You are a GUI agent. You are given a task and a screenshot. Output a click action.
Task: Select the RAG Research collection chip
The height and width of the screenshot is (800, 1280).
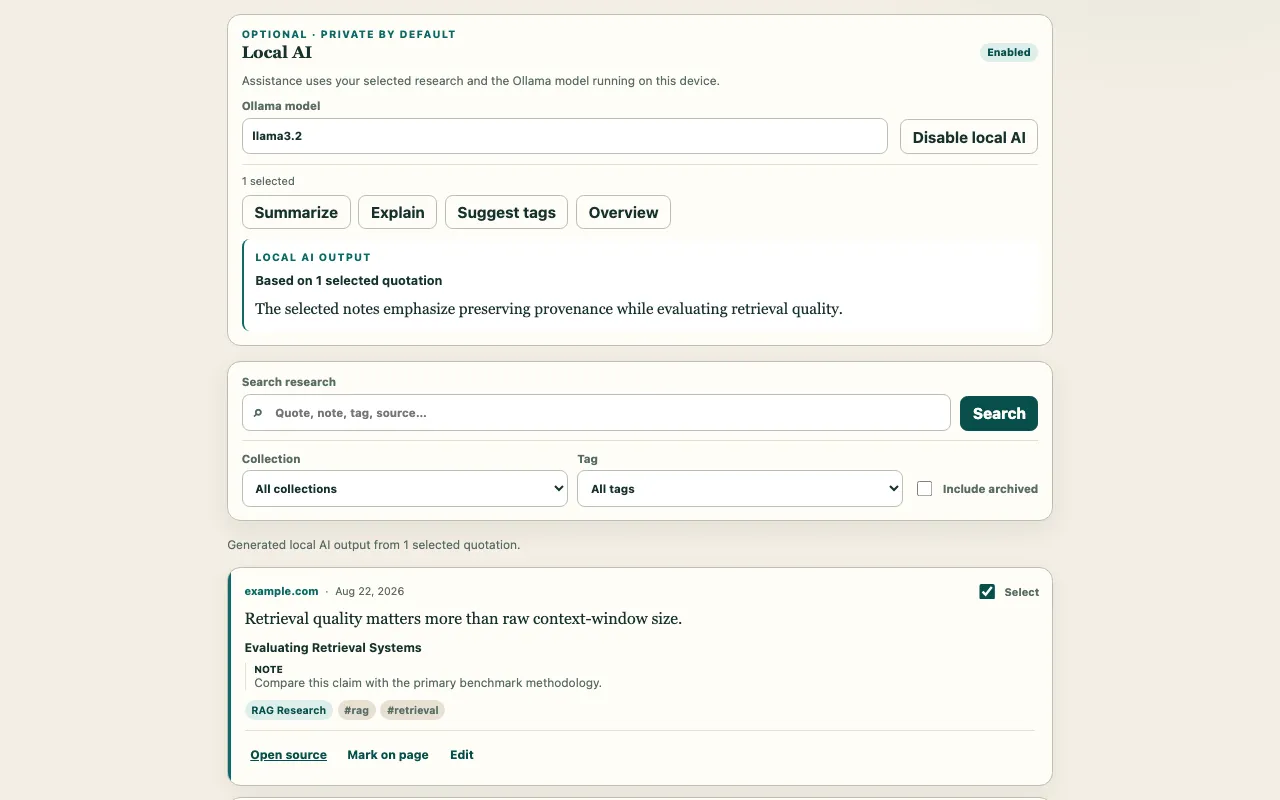[289, 710]
